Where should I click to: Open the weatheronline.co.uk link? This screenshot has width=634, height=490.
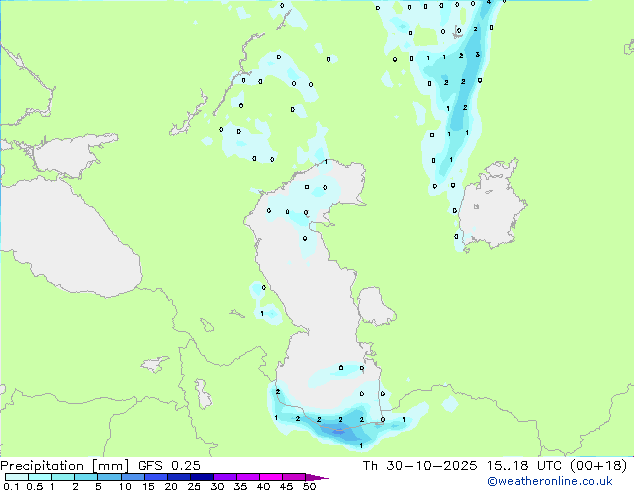point(550,481)
